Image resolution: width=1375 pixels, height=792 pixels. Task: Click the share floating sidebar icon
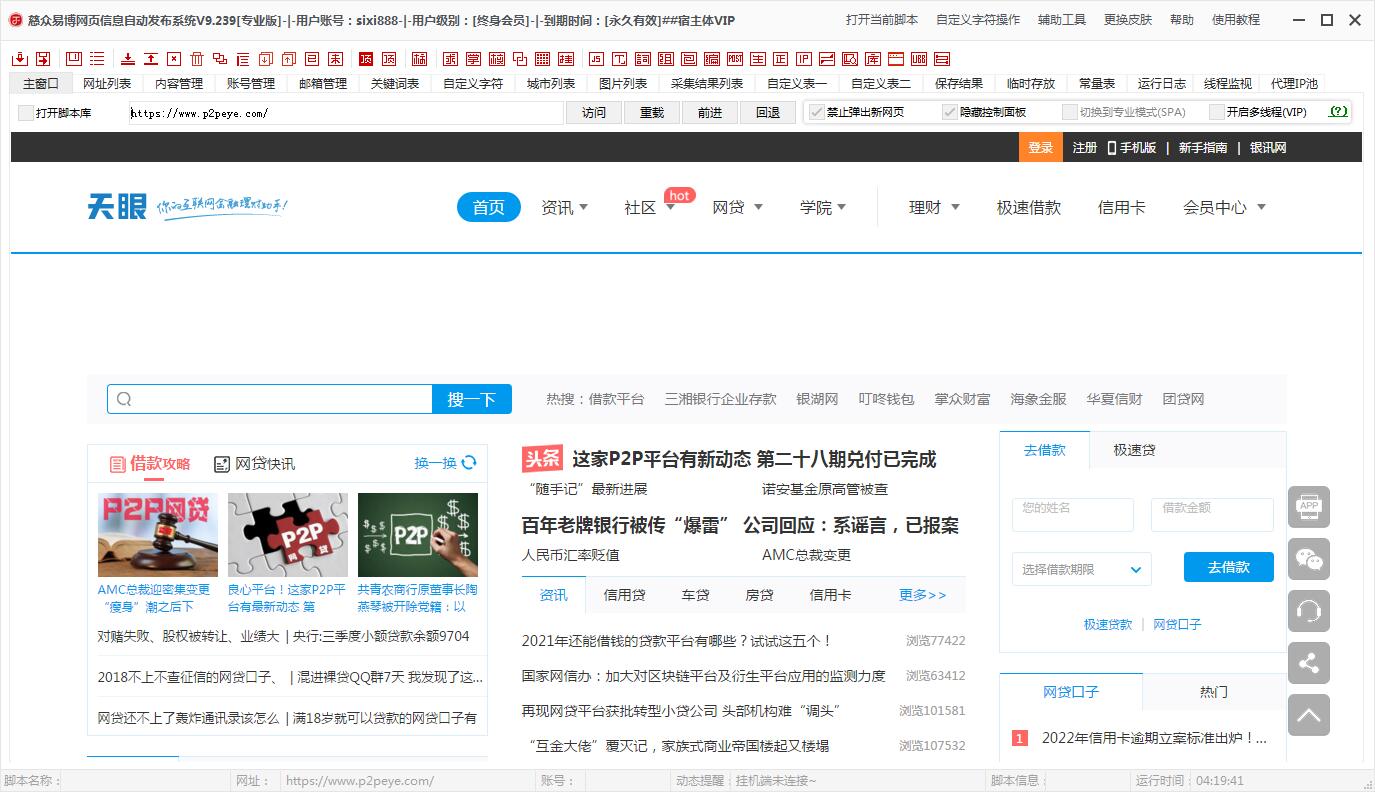click(1309, 663)
